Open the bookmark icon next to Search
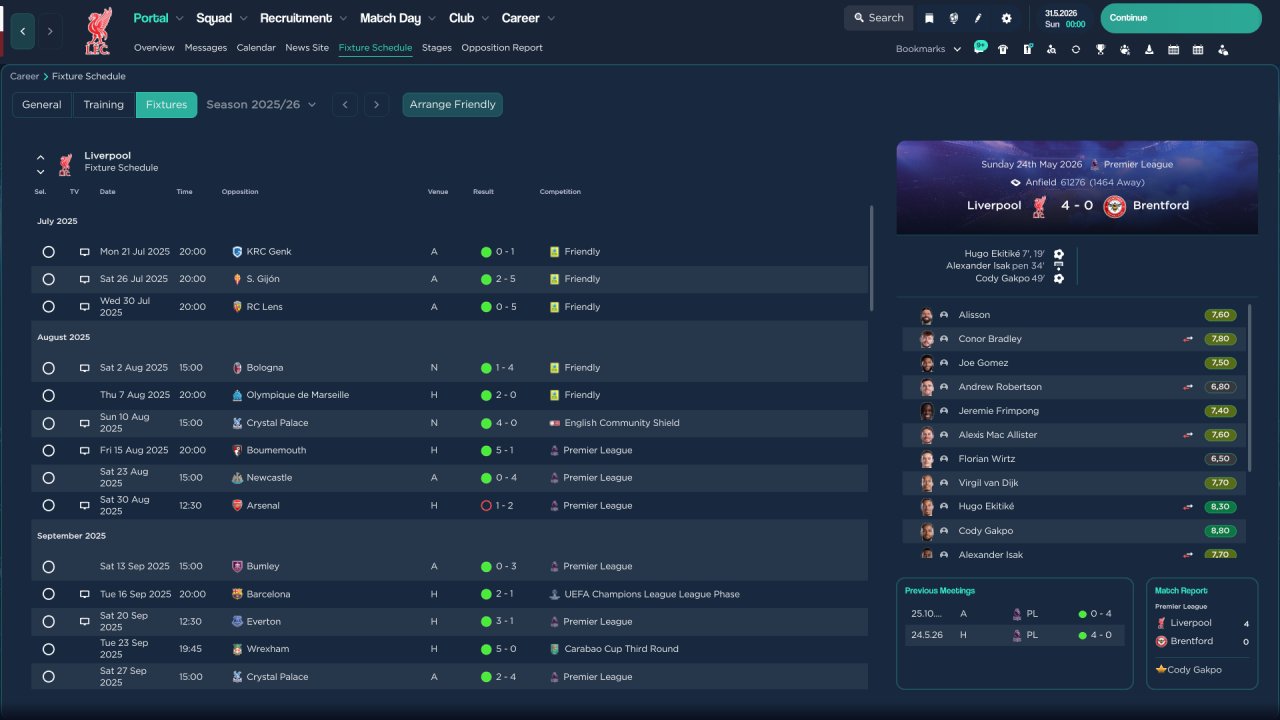1280x720 pixels. 929,18
